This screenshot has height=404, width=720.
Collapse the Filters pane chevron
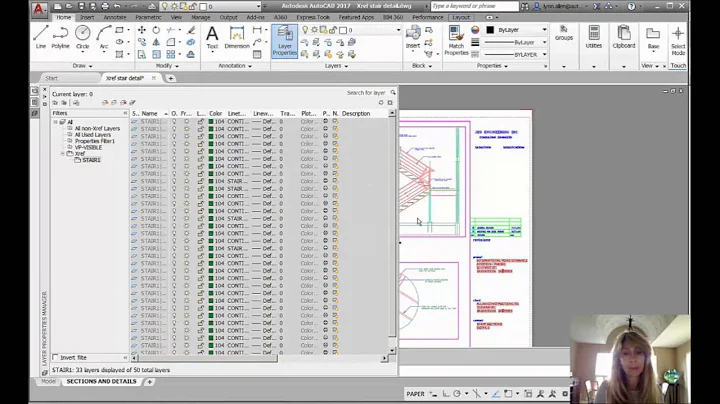(125, 113)
